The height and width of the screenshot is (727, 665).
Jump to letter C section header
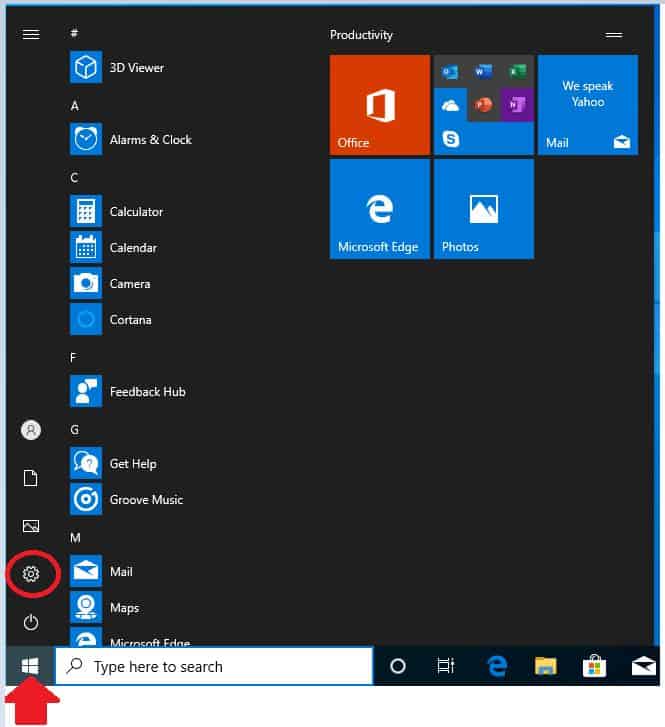pos(75,177)
